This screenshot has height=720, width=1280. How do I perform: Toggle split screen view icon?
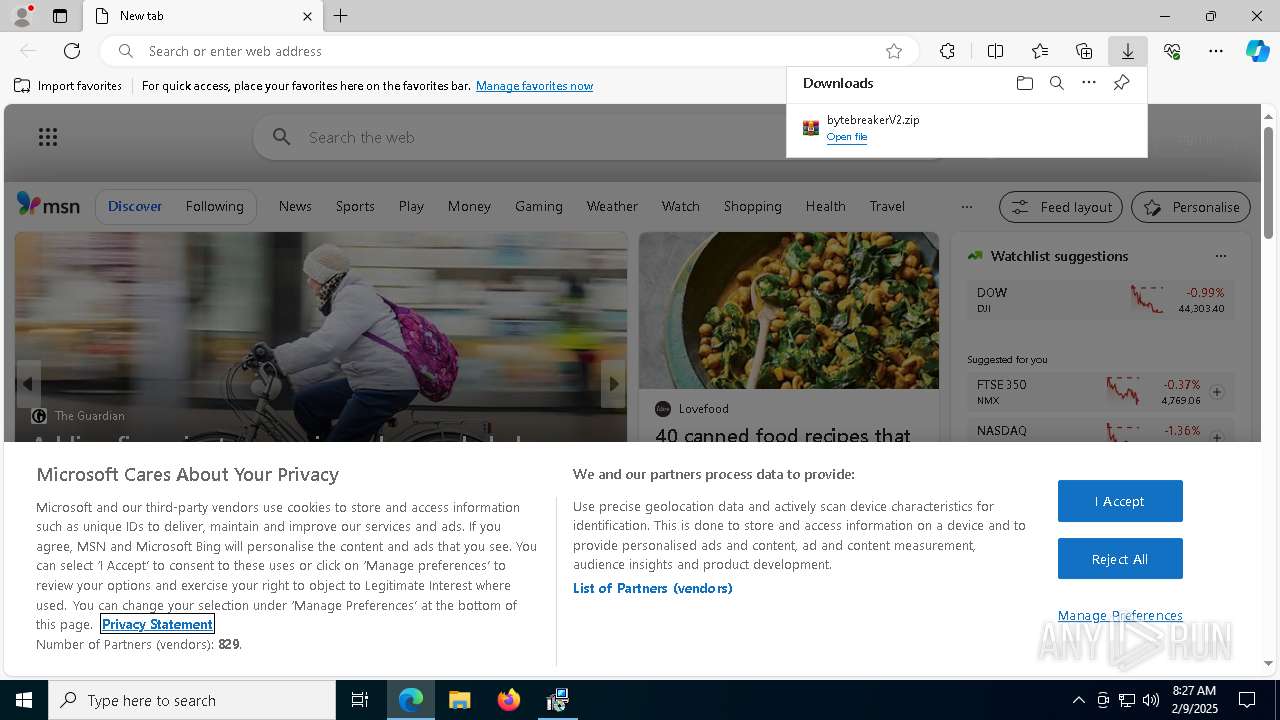(995, 51)
